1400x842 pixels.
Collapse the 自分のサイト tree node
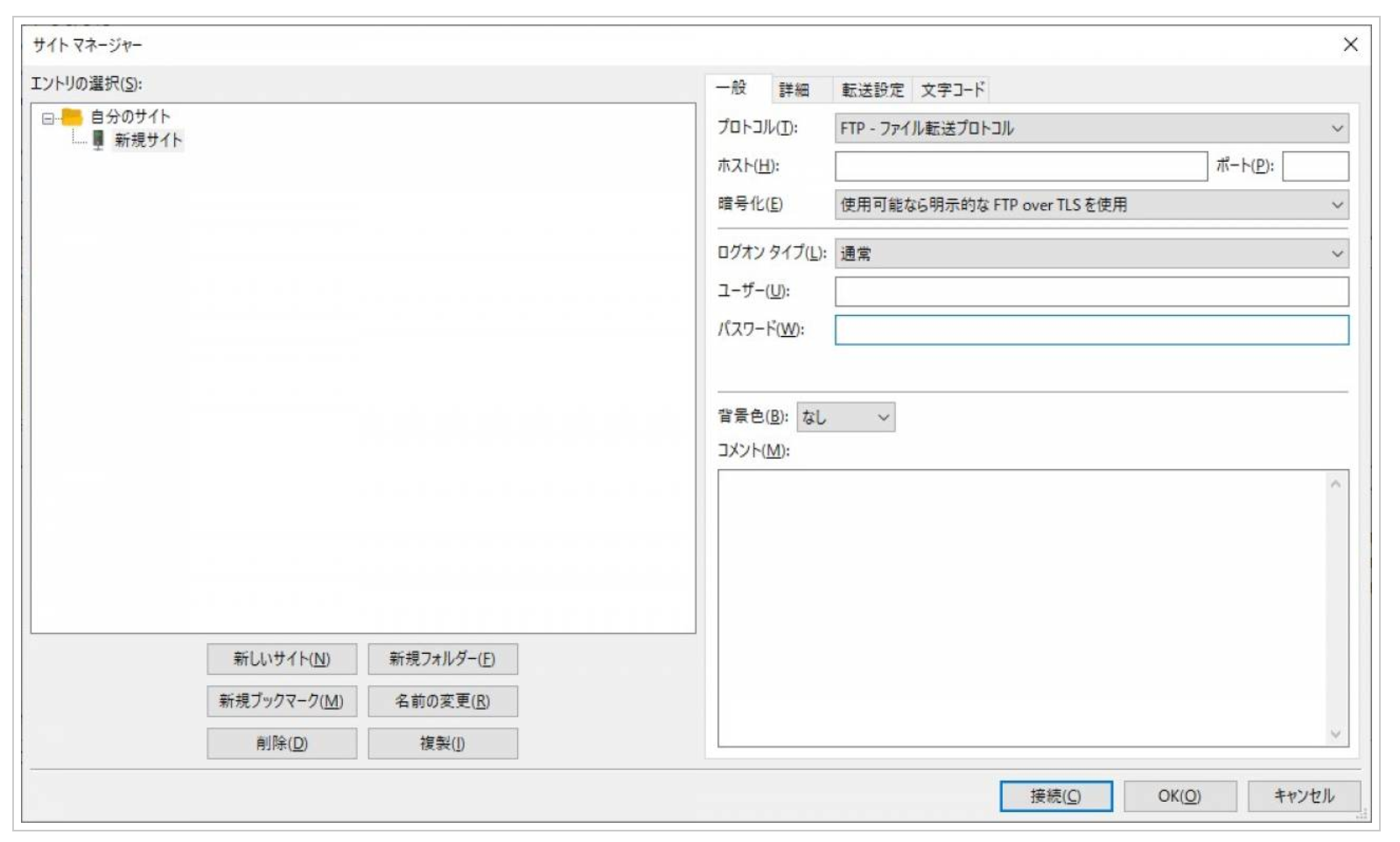pyautogui.click(x=47, y=117)
